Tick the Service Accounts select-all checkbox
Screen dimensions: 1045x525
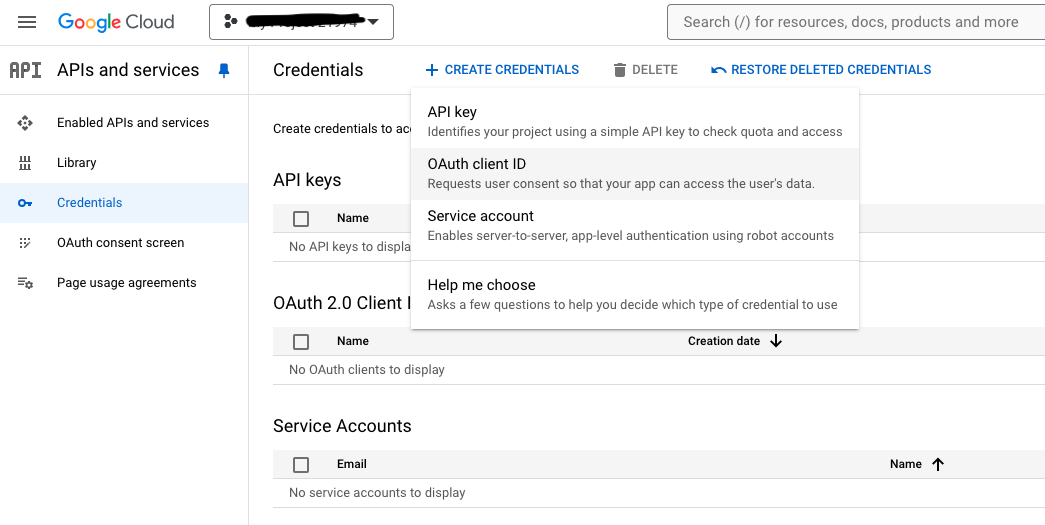[x=301, y=465]
